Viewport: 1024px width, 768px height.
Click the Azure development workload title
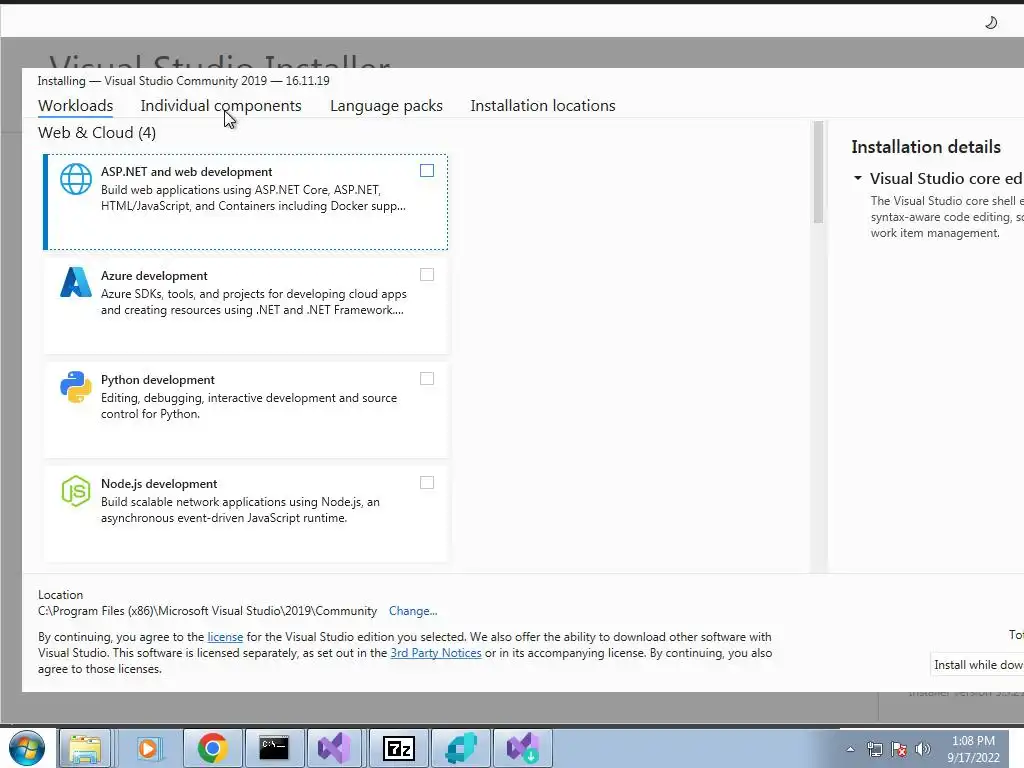click(x=154, y=276)
